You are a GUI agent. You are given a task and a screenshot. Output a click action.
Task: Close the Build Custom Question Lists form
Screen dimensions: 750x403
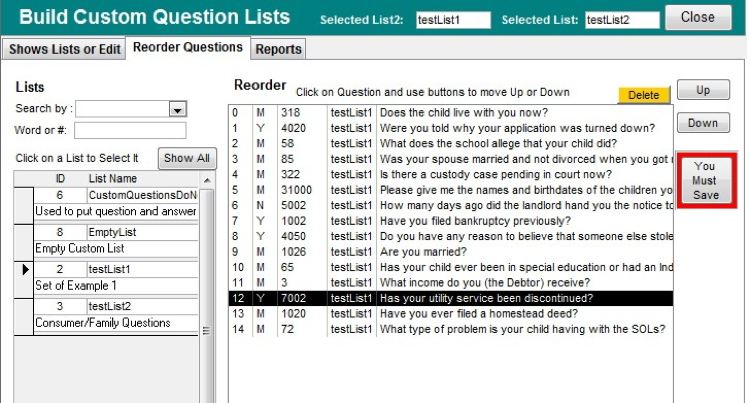coord(697,17)
